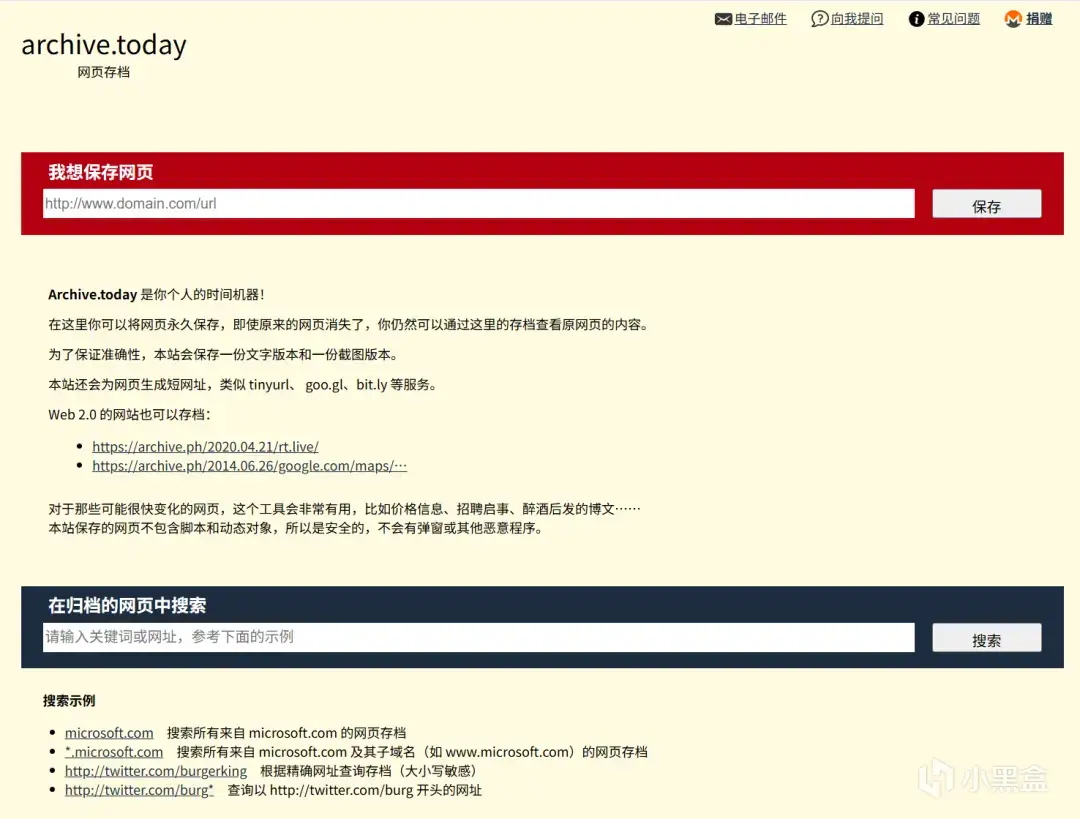Open the http://twitter.com/burg* example link
The height and width of the screenshot is (819, 1080).
pyautogui.click(x=139, y=791)
